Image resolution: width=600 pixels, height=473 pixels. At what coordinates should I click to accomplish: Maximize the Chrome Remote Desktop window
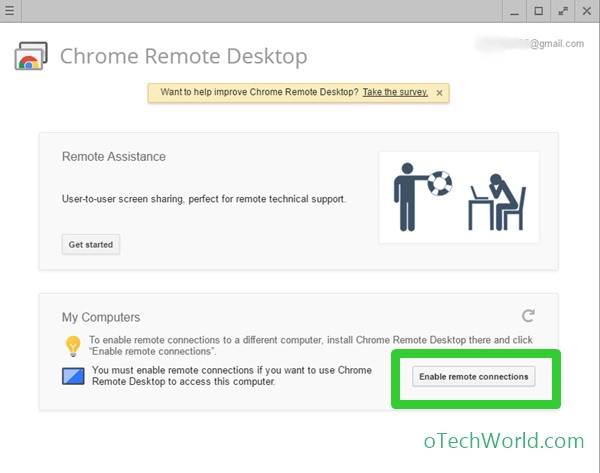point(538,11)
